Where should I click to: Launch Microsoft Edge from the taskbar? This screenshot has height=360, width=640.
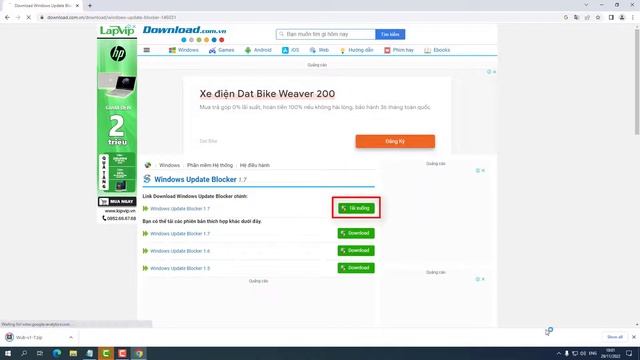click(x=57, y=353)
